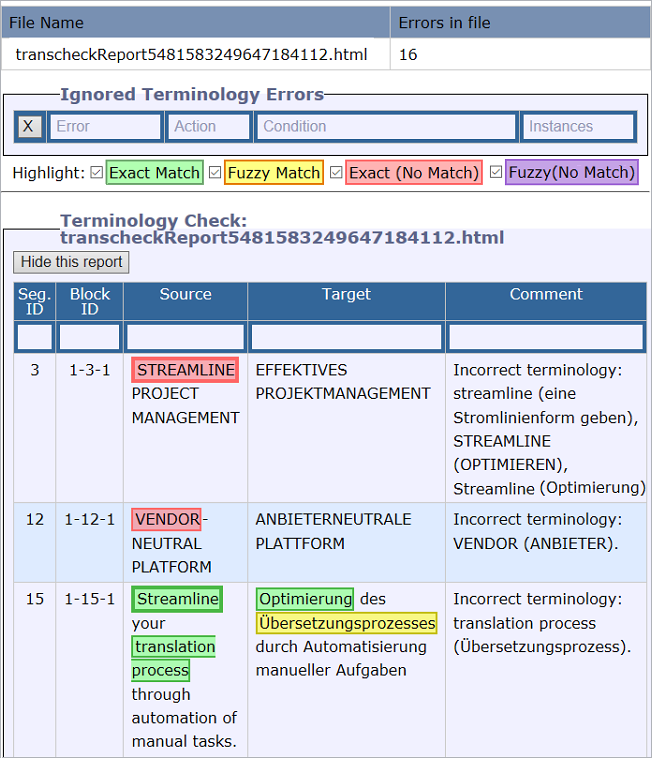The image size is (652, 759).
Task: Click the red Exact (No Match) label
Action: (x=414, y=173)
